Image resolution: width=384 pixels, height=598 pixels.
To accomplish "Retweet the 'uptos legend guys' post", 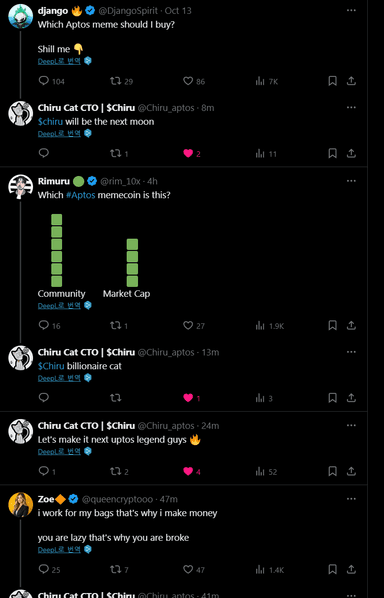I will (116, 471).
